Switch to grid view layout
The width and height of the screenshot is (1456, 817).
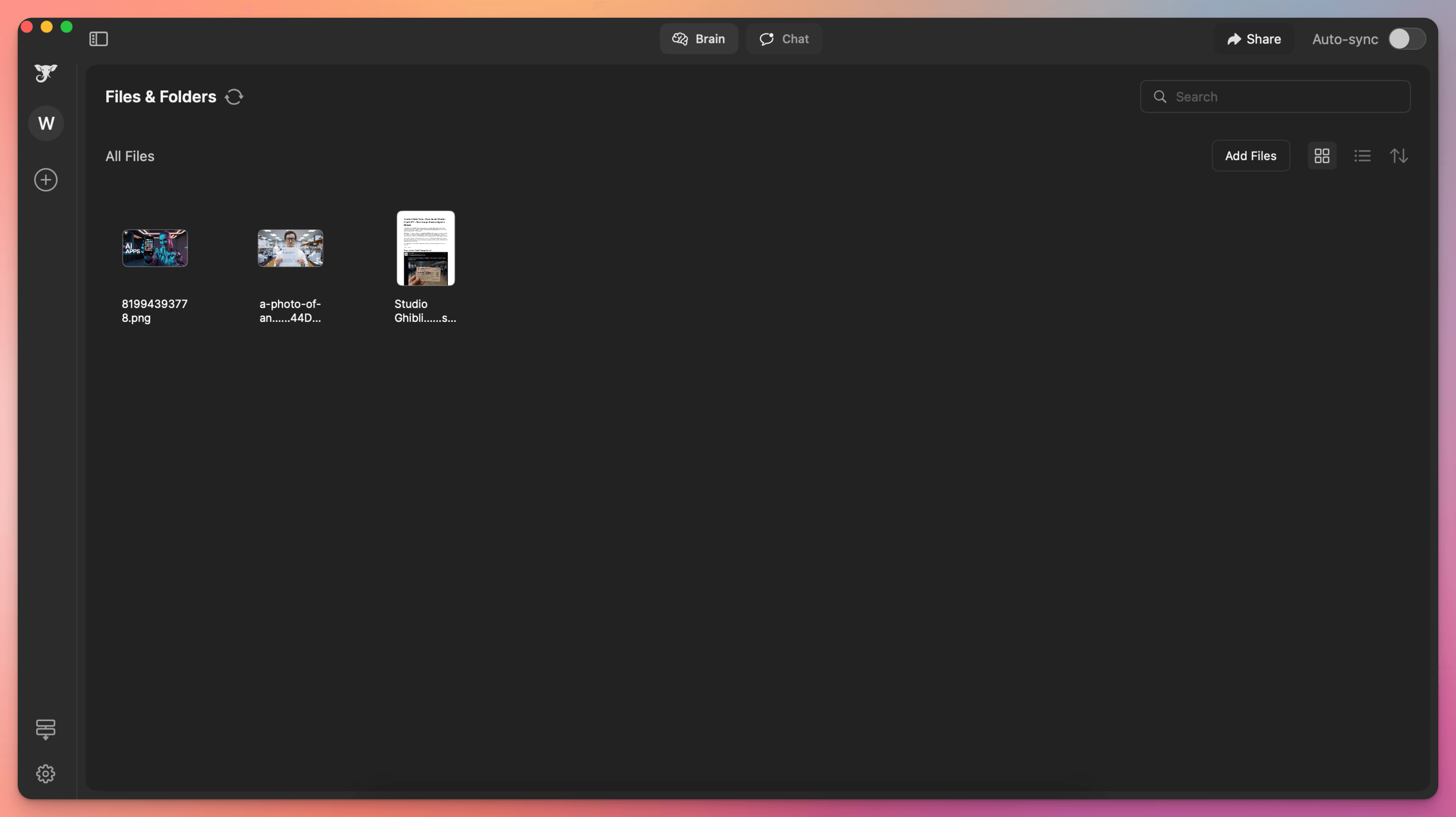[1321, 156]
